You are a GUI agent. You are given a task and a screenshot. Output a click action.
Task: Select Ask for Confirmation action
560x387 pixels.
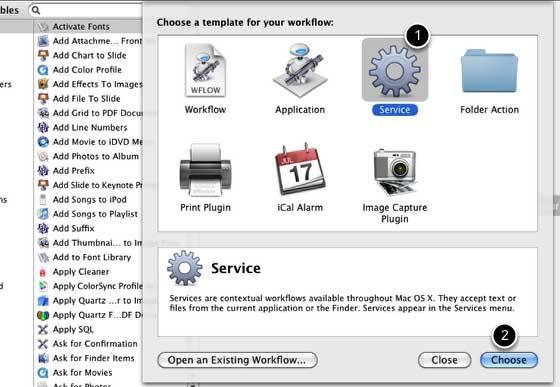(x=89, y=344)
